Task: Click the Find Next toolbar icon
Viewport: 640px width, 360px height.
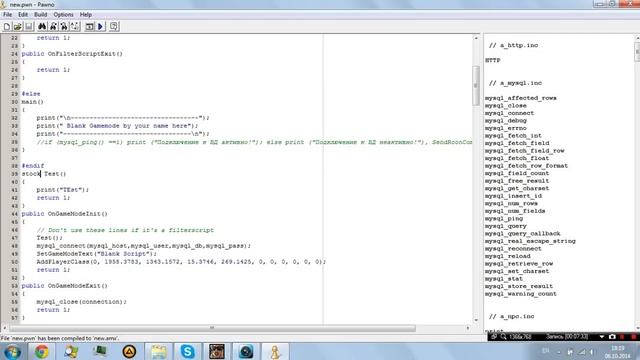Action: (53, 27)
